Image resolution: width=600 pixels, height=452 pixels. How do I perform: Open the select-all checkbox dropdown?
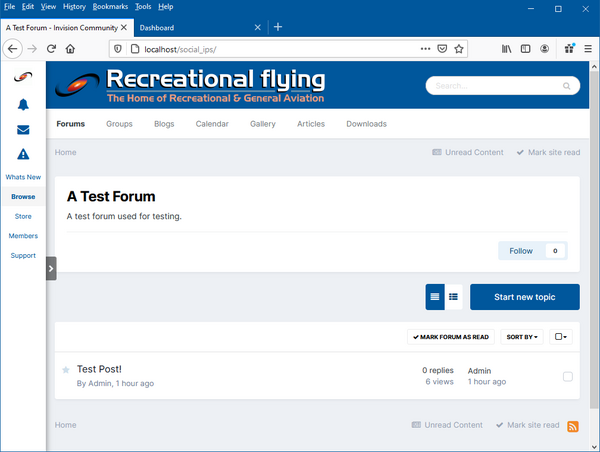[x=561, y=337]
